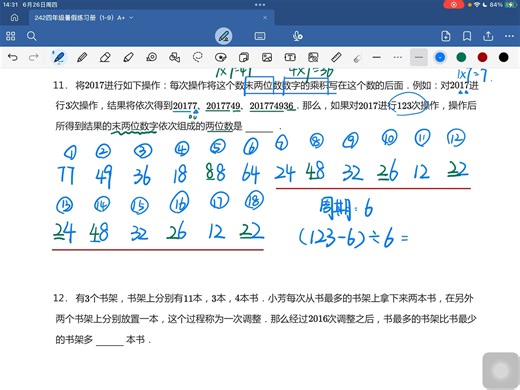
Task: Redo the previously undone stroke
Action: click(x=33, y=57)
